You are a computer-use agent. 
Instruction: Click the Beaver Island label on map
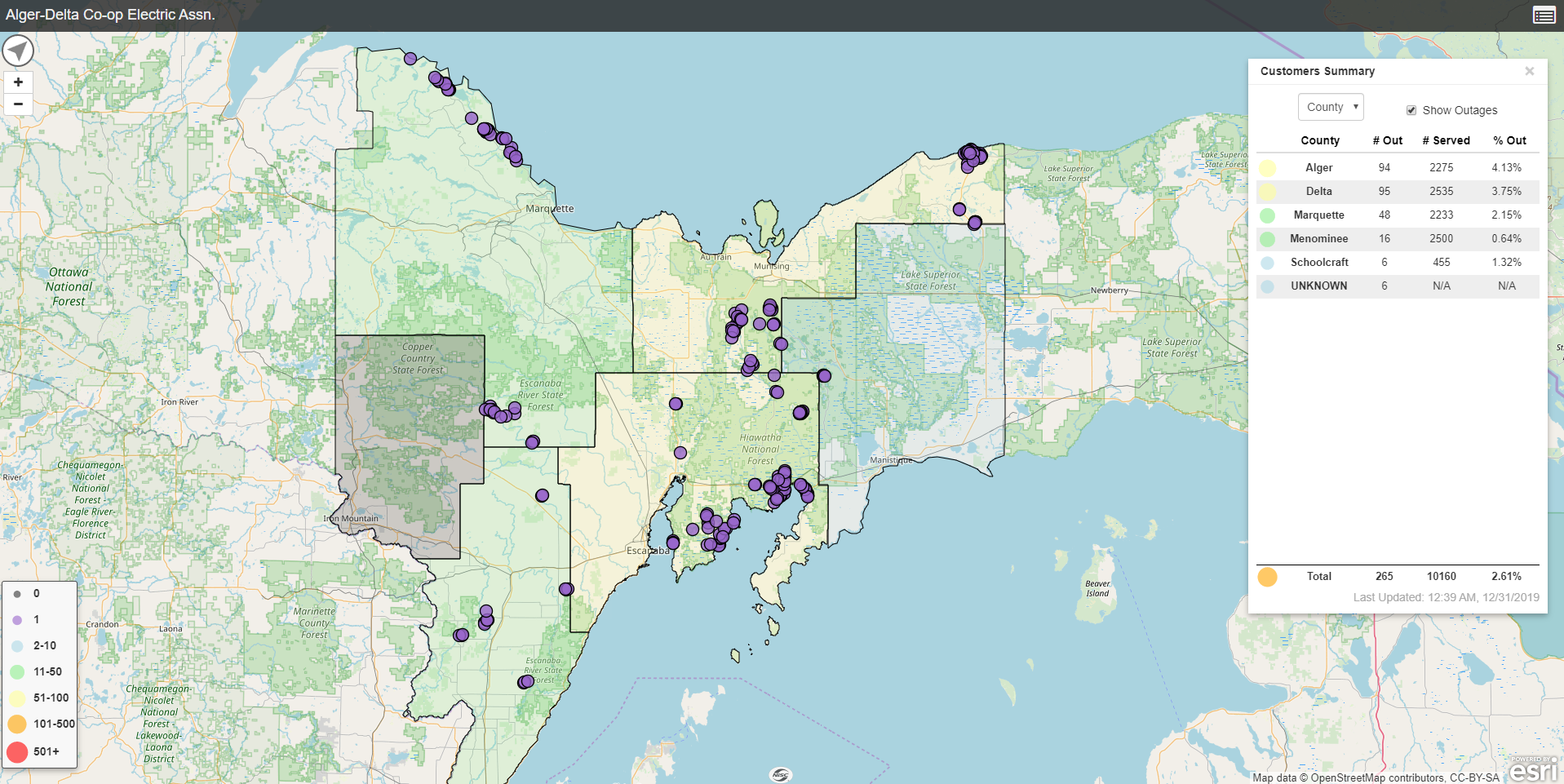(x=1097, y=588)
